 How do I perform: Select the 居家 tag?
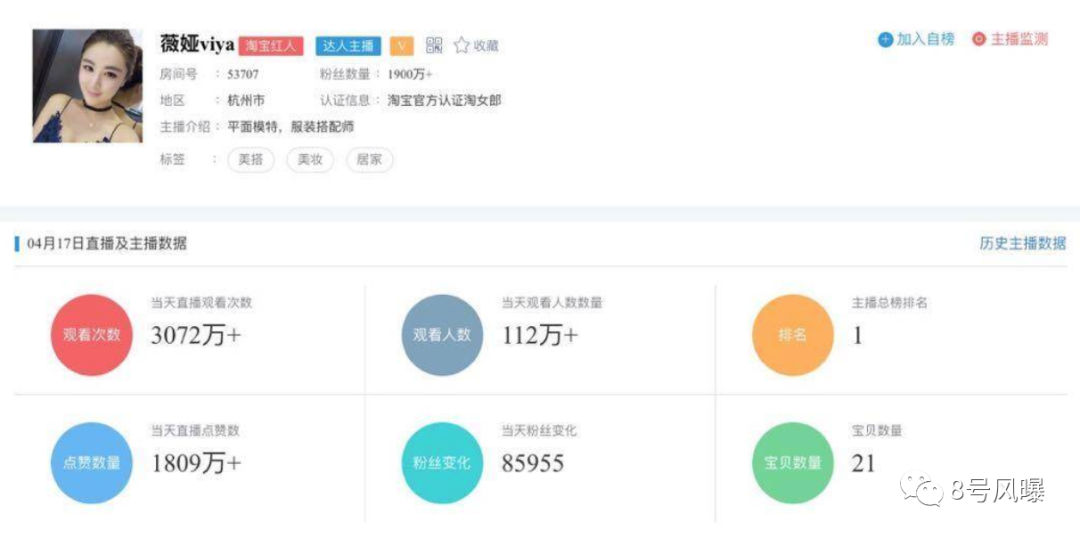coord(370,161)
